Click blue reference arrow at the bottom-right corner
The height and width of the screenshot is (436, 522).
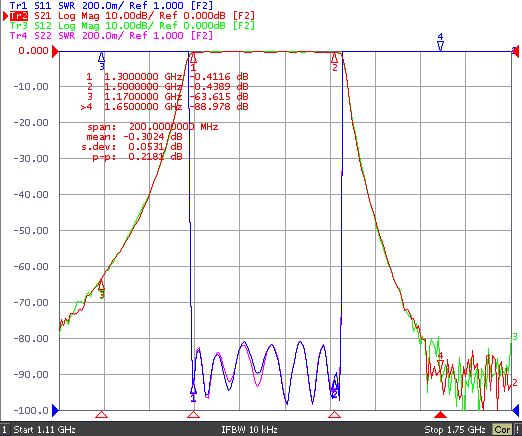click(516, 410)
